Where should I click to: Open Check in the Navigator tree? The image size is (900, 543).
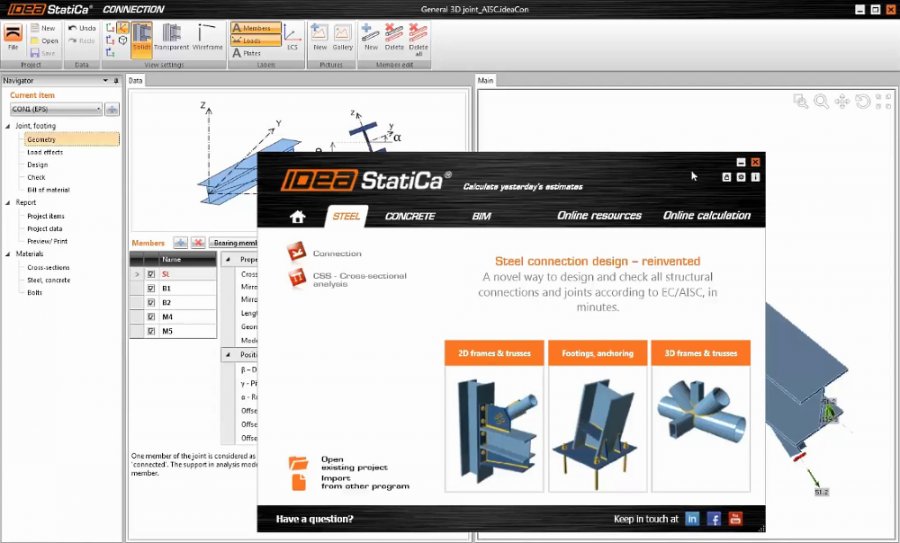click(x=36, y=177)
